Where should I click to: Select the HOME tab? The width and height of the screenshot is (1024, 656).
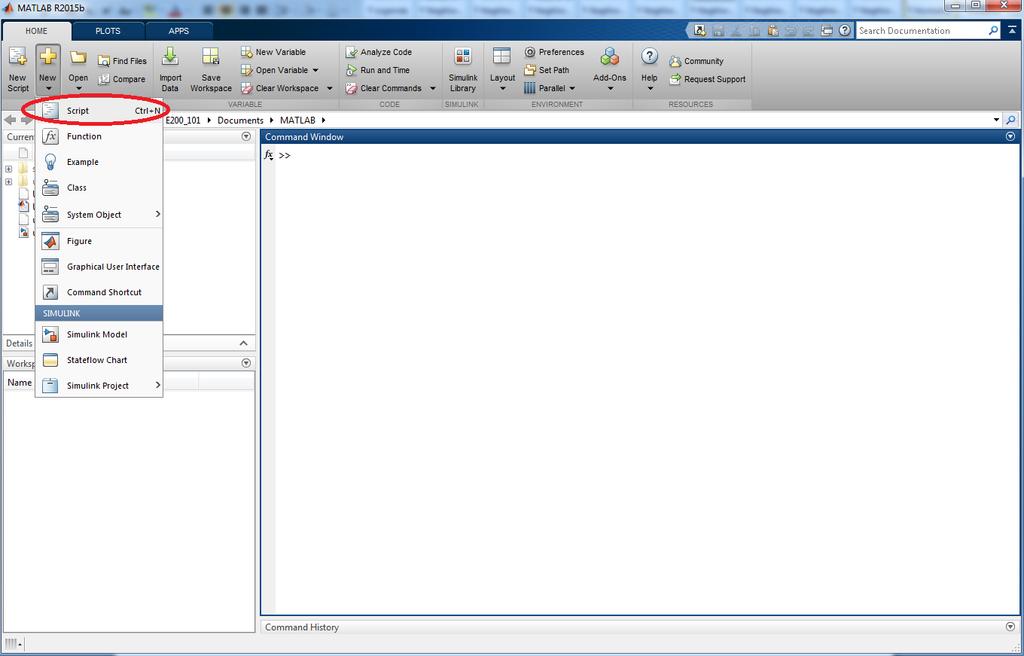[x=37, y=31]
